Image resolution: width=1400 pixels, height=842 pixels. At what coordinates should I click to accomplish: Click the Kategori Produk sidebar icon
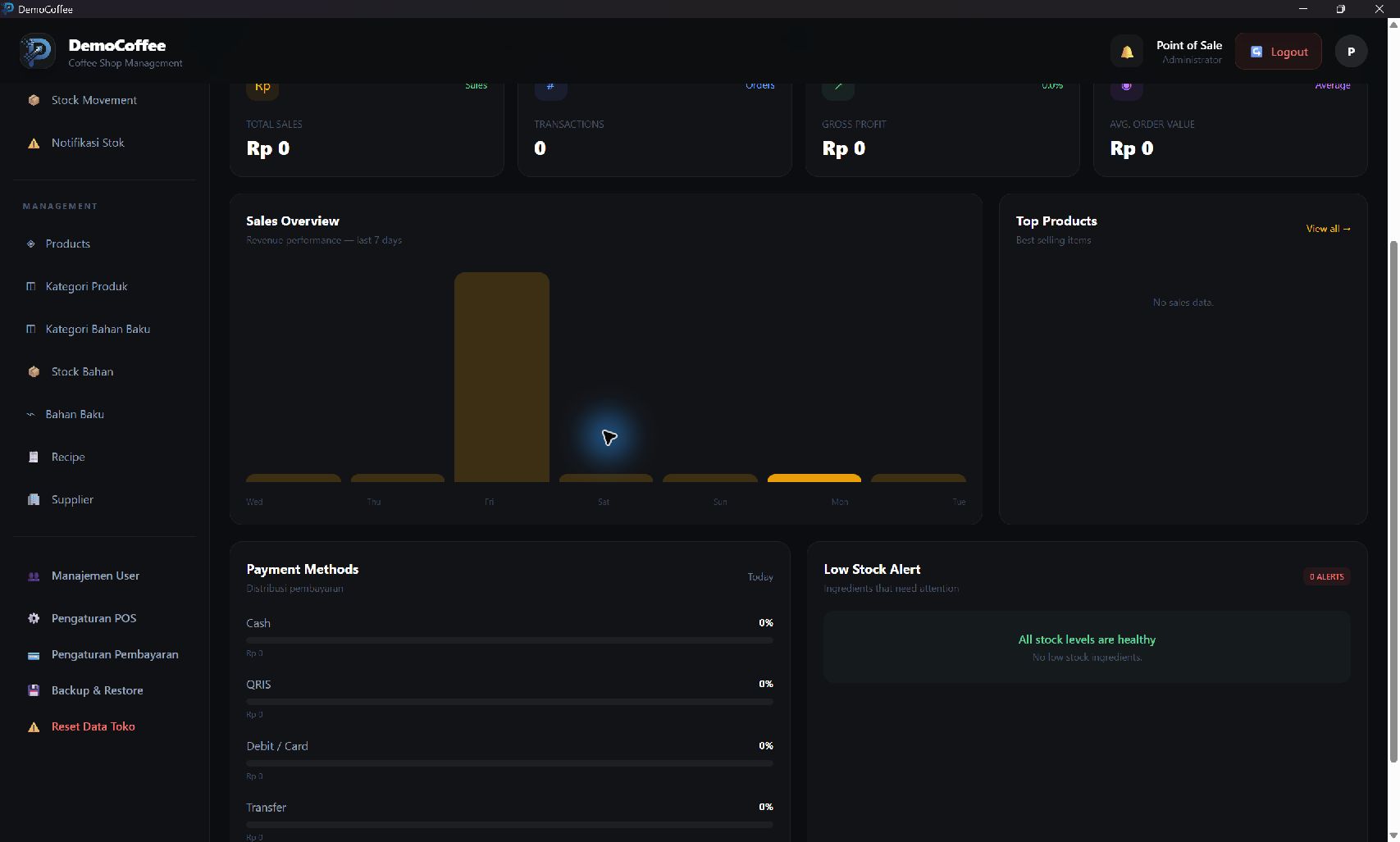click(31, 286)
